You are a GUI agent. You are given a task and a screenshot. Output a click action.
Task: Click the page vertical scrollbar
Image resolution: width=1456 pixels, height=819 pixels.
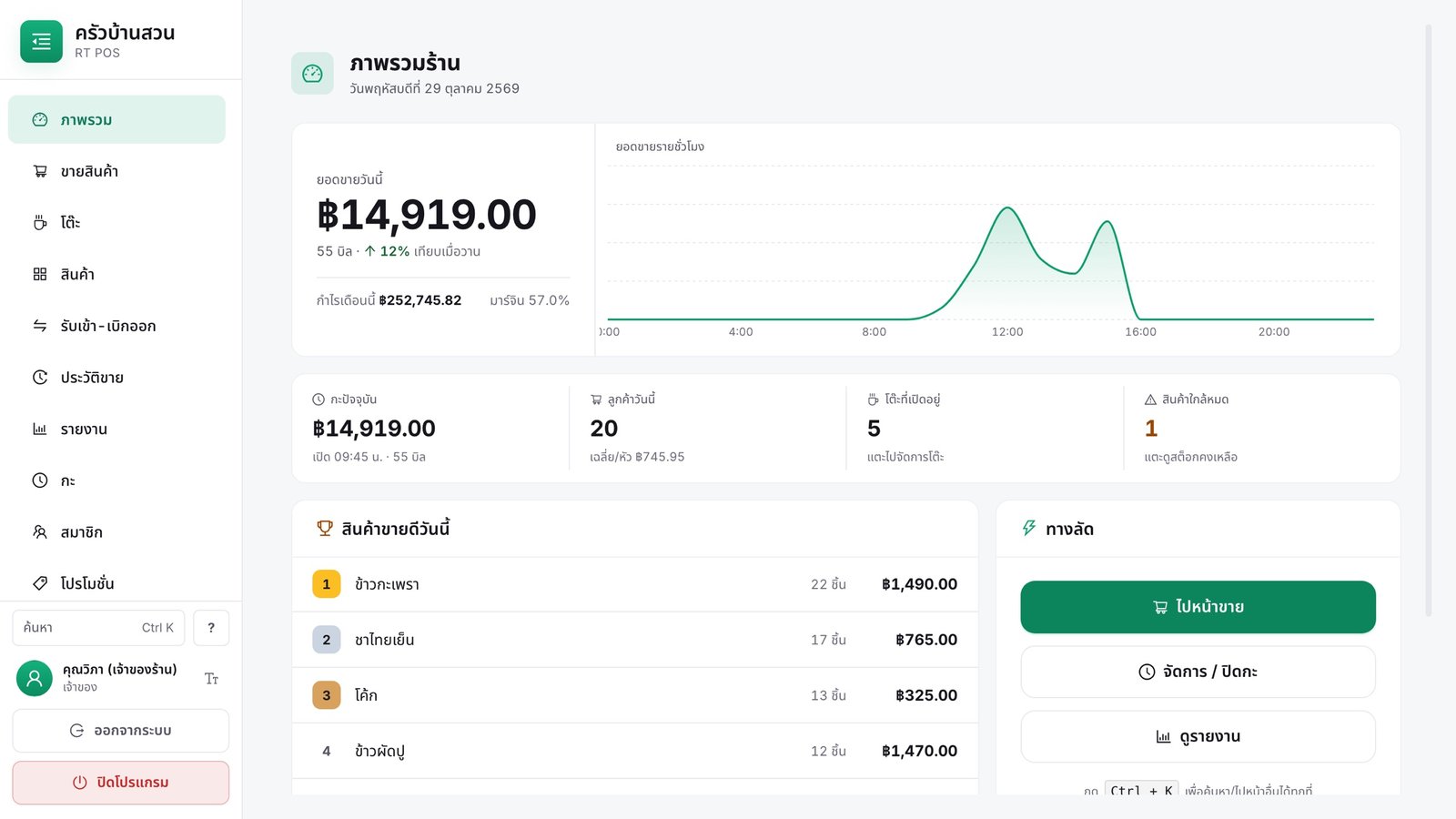[1429, 320]
